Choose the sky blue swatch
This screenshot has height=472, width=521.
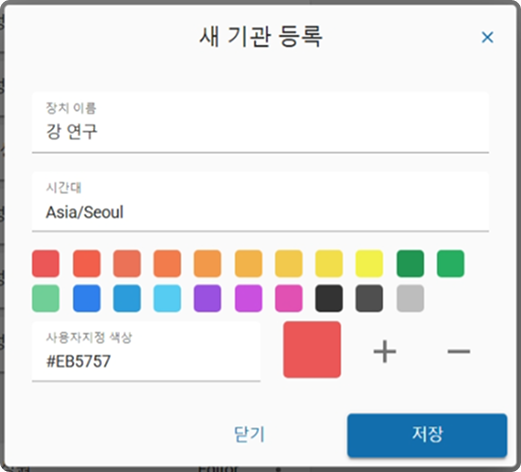pyautogui.click(x=167, y=298)
